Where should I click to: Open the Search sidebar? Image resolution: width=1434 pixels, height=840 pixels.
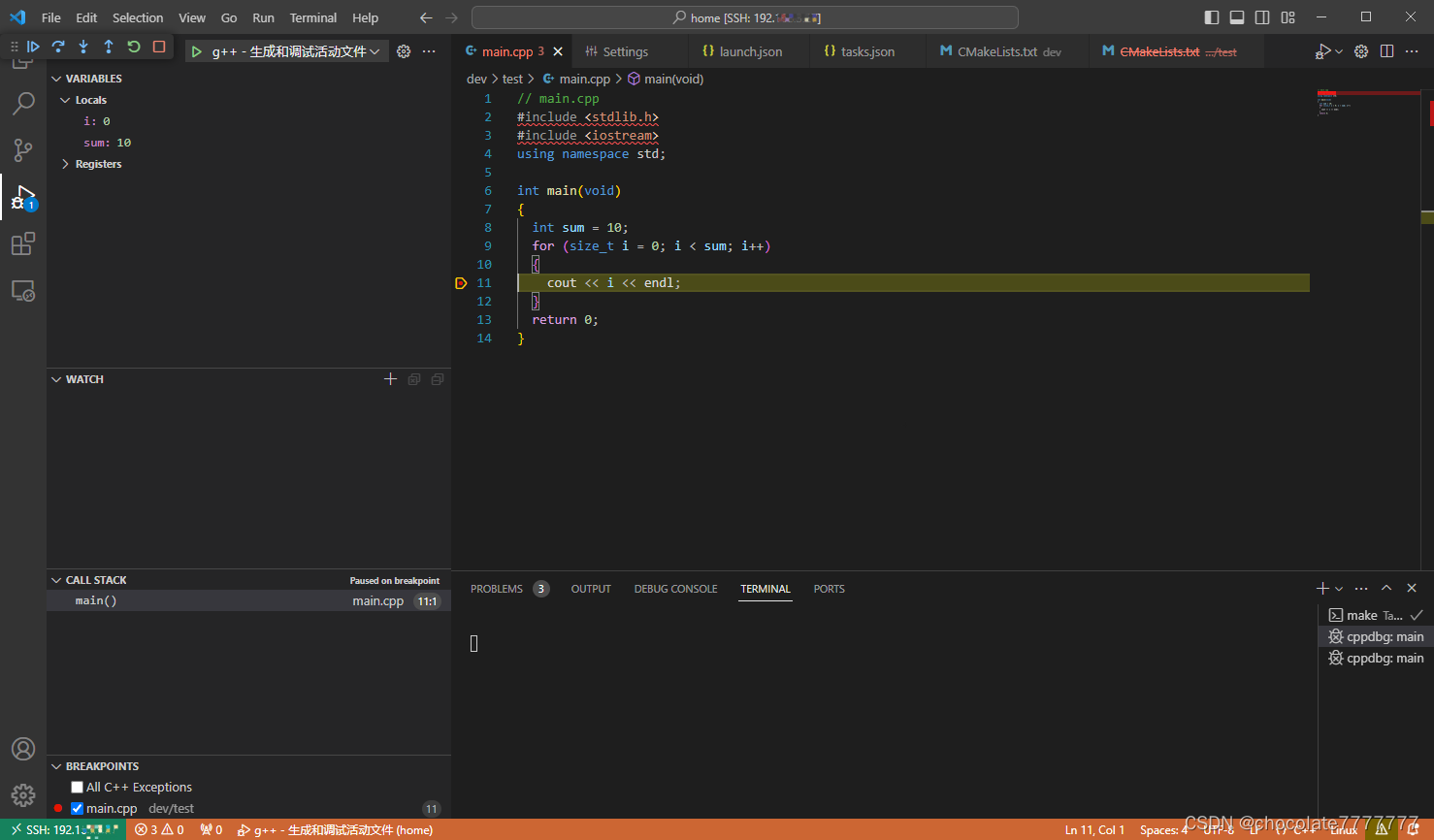click(x=23, y=104)
